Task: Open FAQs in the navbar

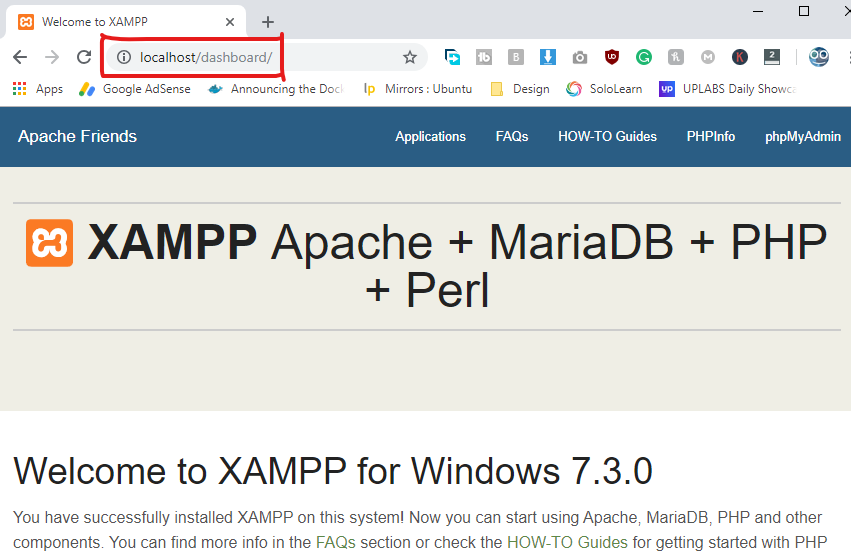Action: coord(512,136)
